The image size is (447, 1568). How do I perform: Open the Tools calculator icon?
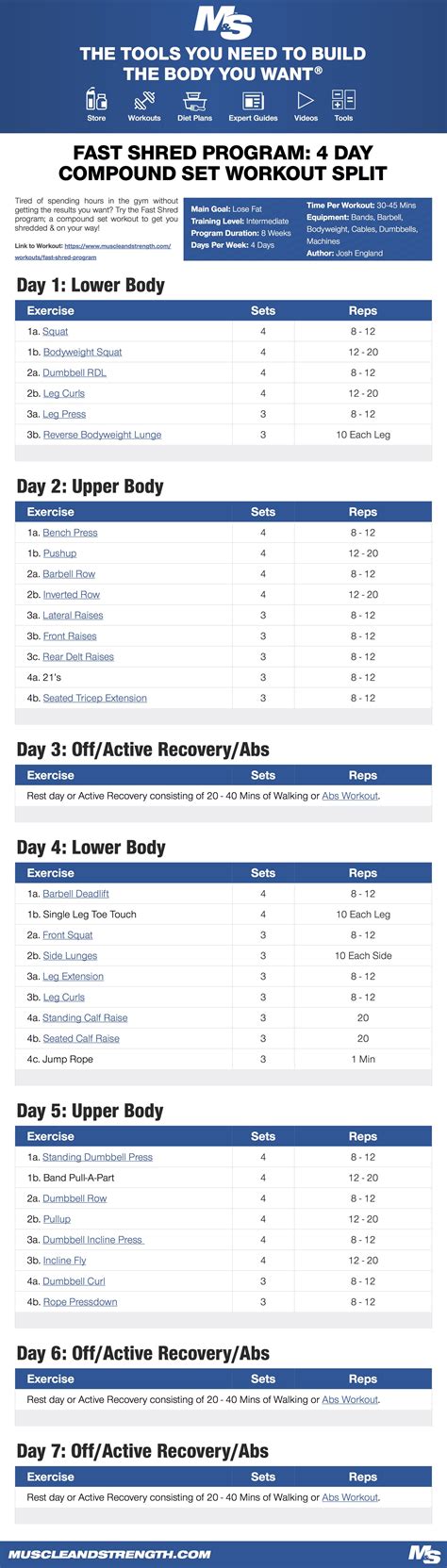coord(343,100)
